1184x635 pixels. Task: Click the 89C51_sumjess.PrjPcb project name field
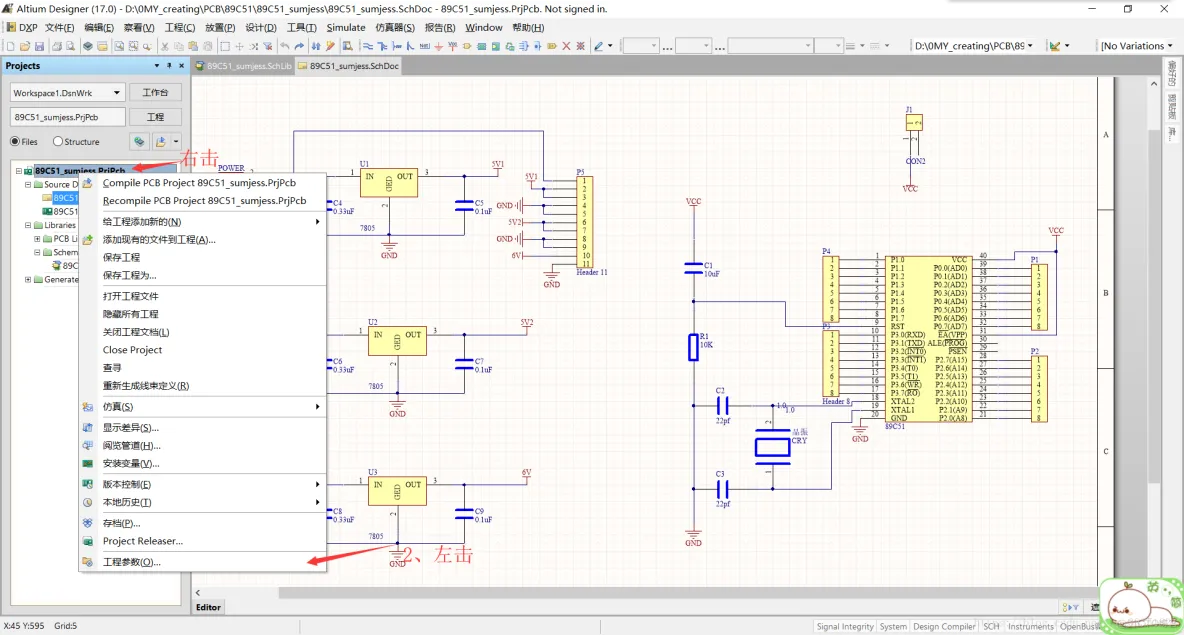(x=66, y=117)
